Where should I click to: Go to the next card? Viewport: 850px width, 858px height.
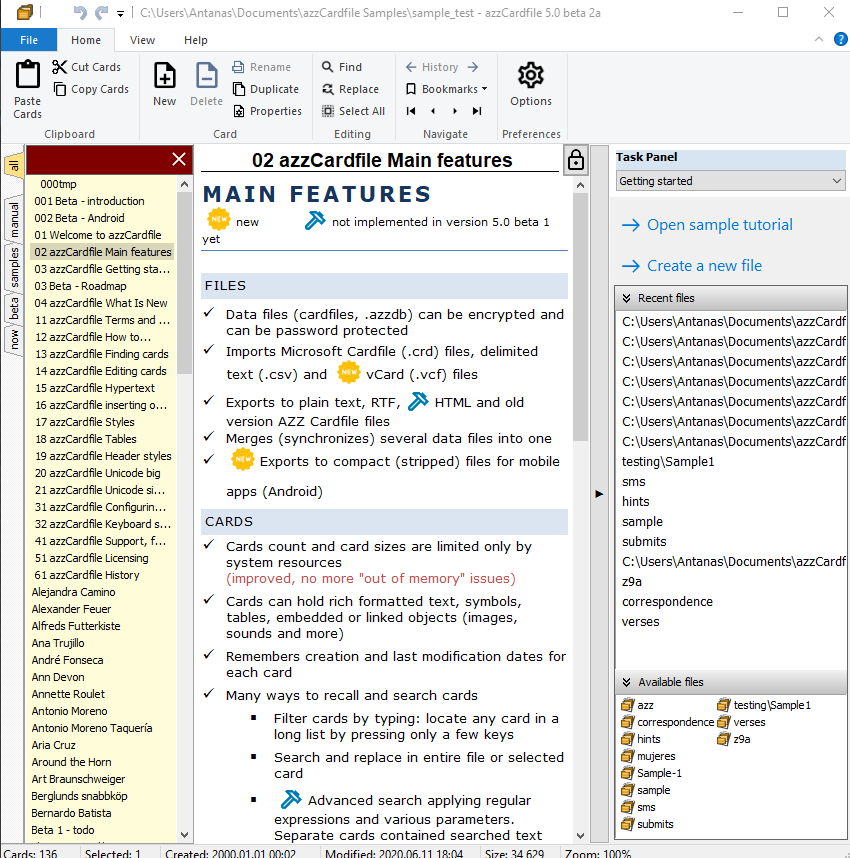click(x=455, y=111)
